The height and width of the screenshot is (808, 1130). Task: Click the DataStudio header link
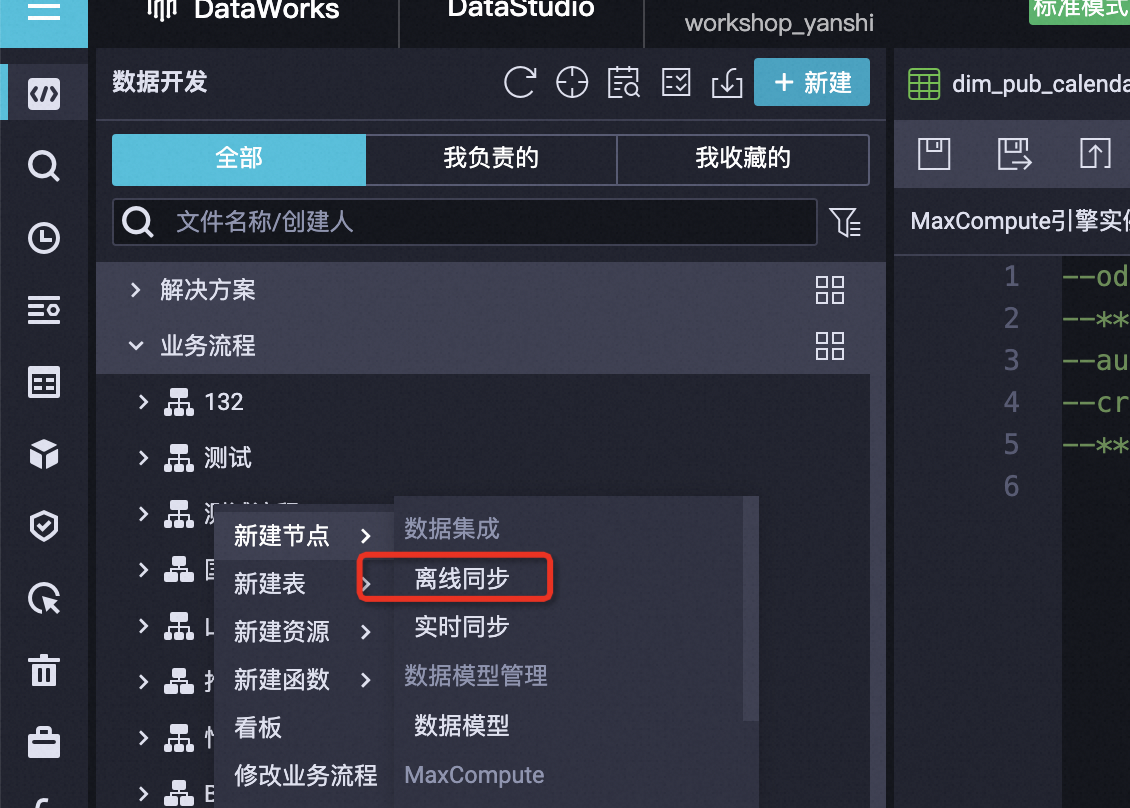point(520,9)
